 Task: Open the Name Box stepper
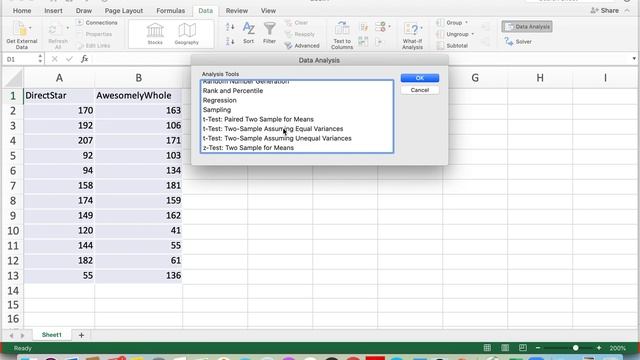pyautogui.click(x=40, y=59)
